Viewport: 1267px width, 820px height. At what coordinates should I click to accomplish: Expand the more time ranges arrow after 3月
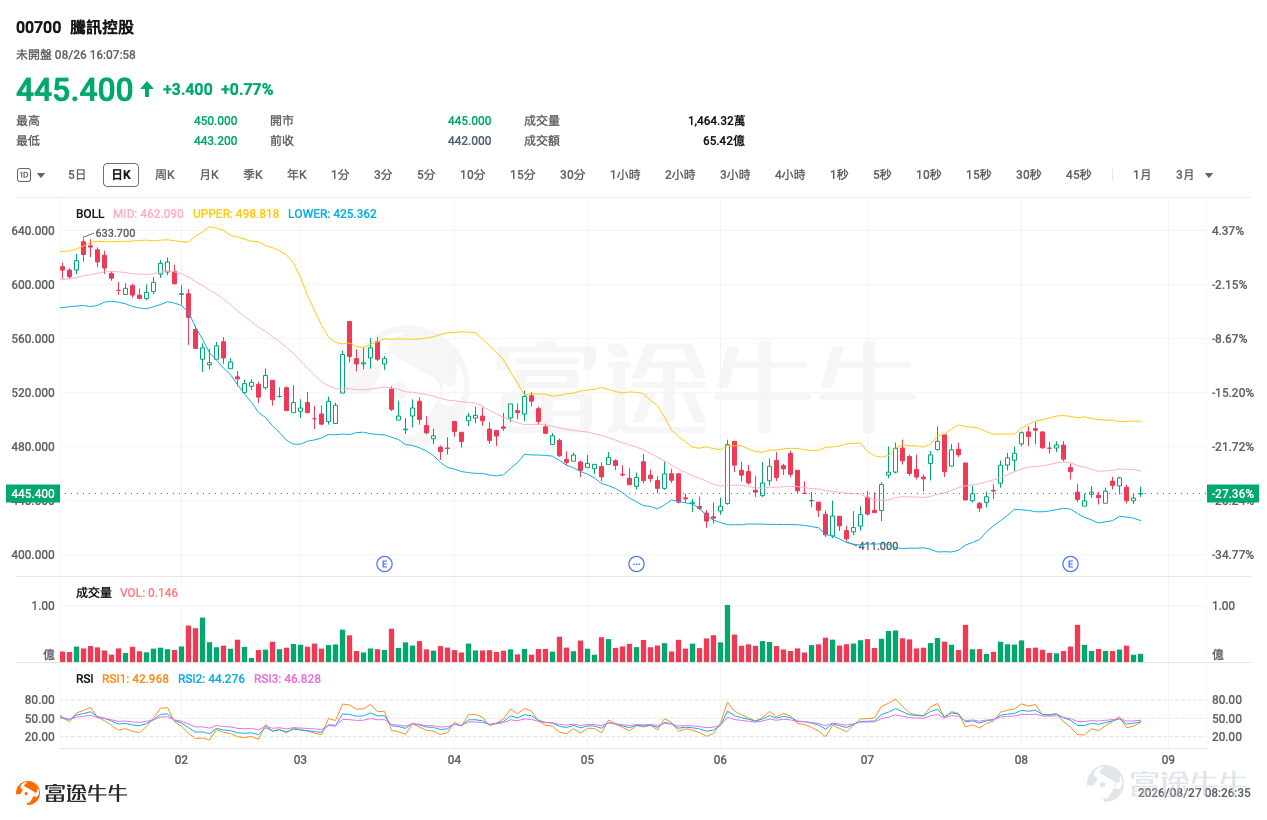click(1209, 175)
